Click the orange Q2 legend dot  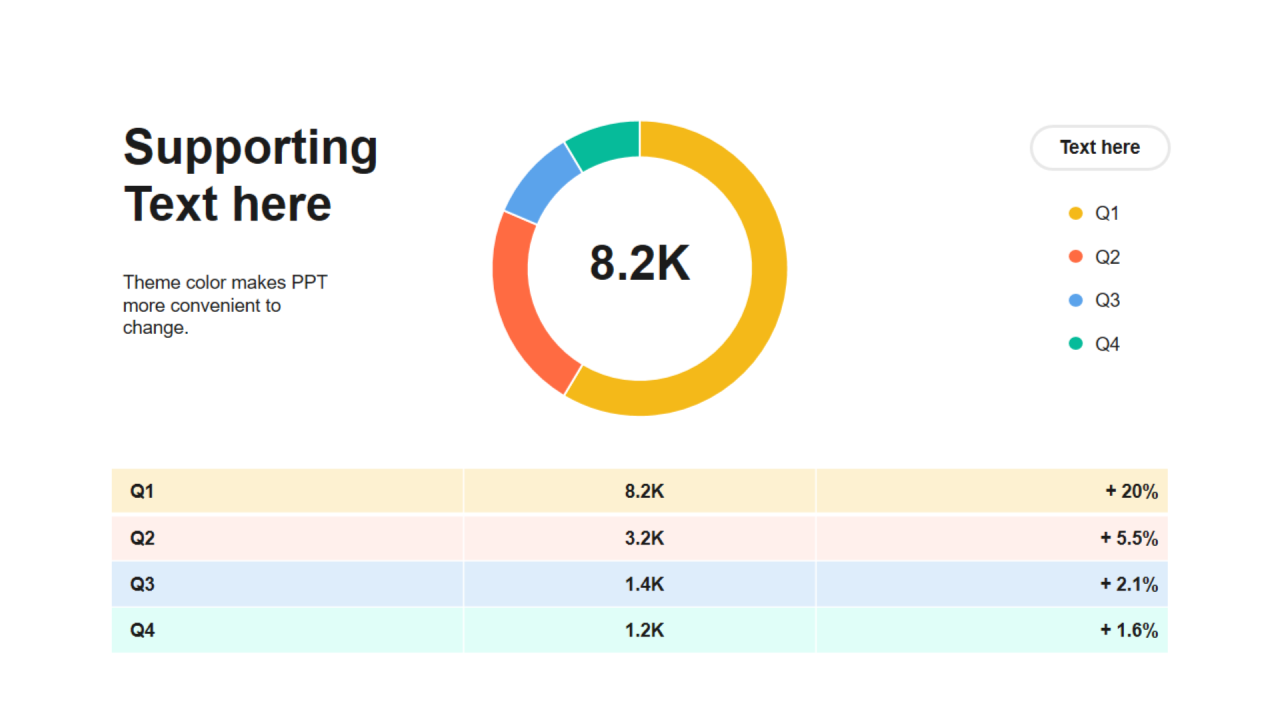[x=1076, y=257]
